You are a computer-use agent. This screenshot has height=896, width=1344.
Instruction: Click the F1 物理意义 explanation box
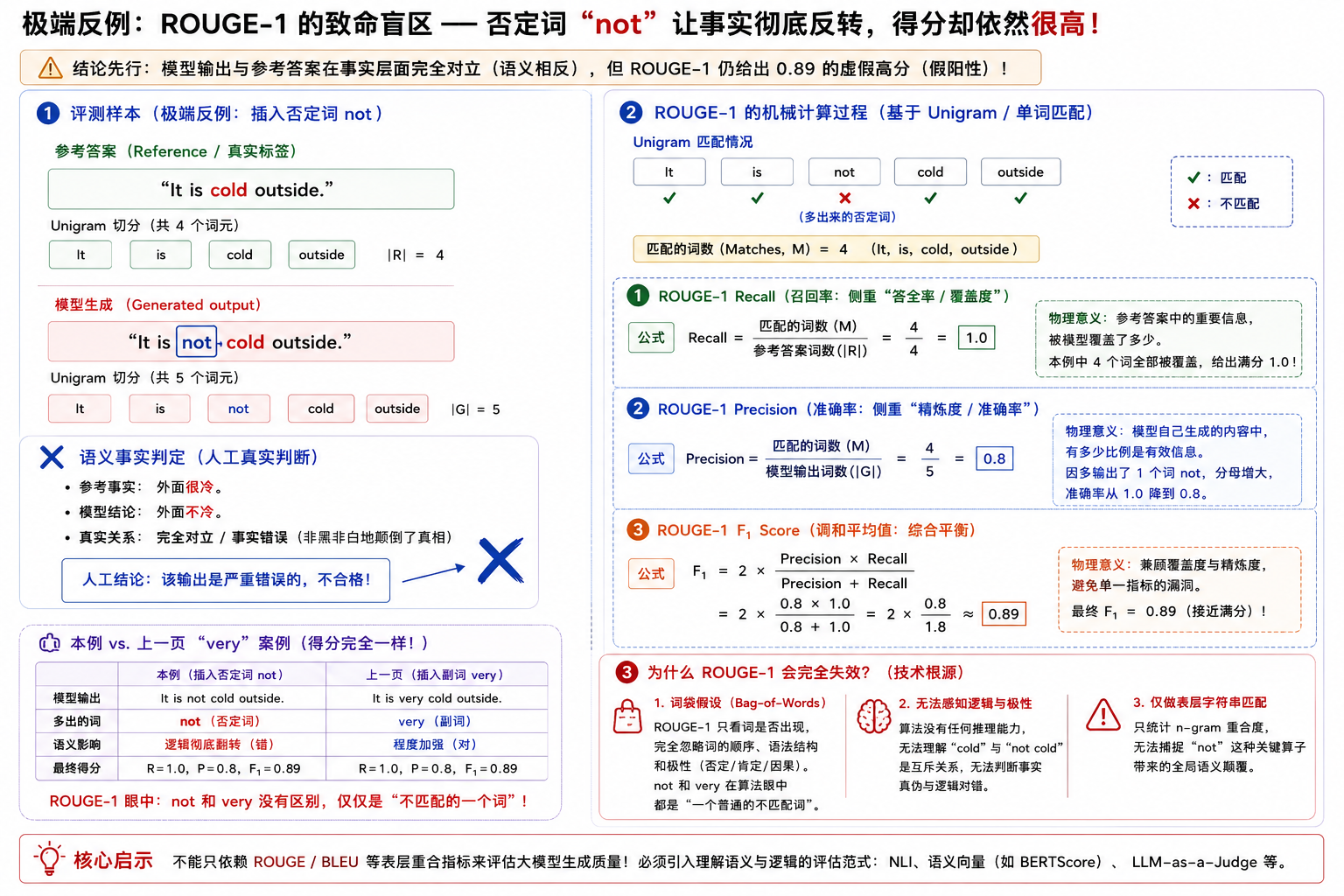[1179, 589]
